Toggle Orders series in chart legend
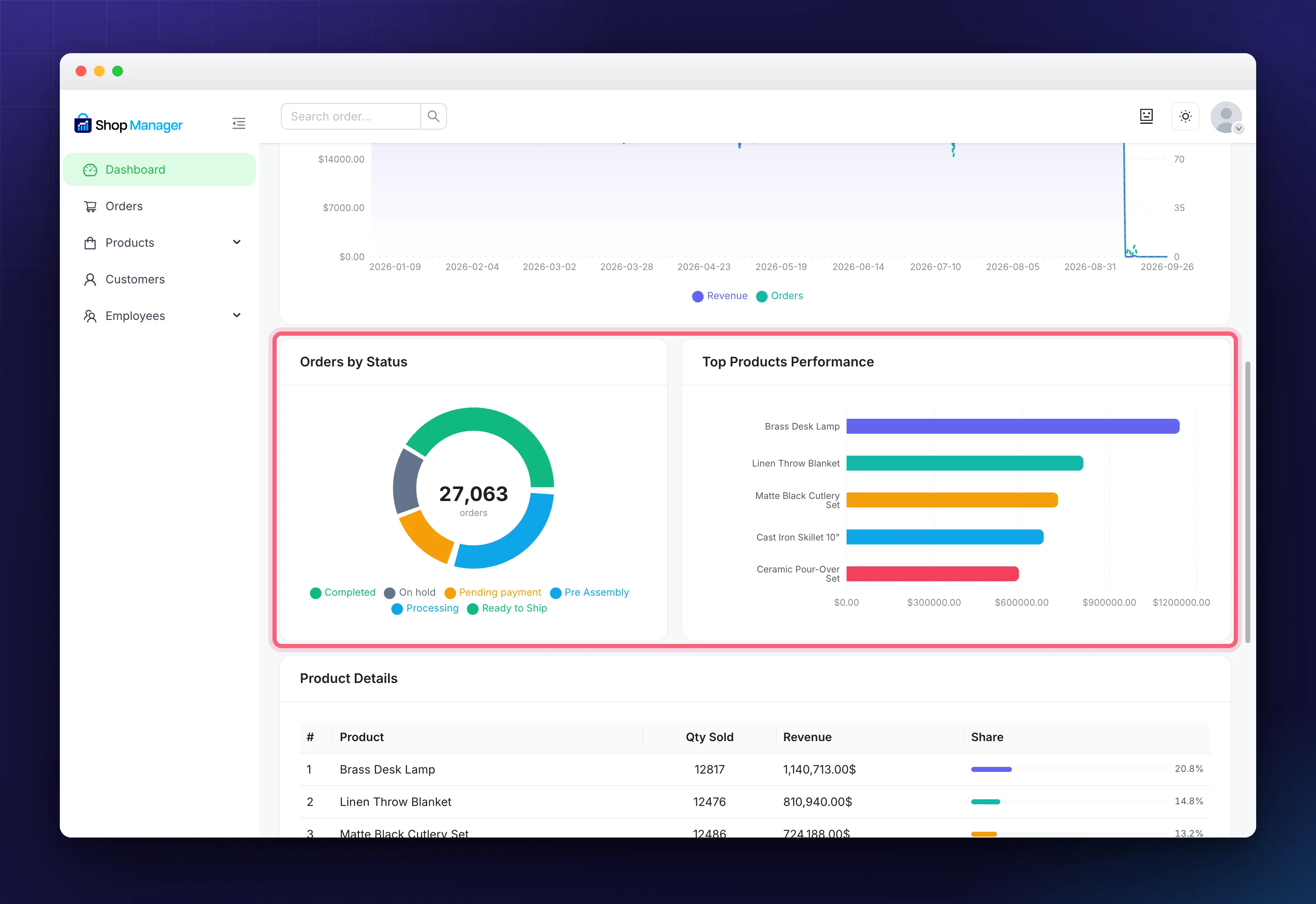This screenshot has height=904, width=1316. click(x=779, y=296)
